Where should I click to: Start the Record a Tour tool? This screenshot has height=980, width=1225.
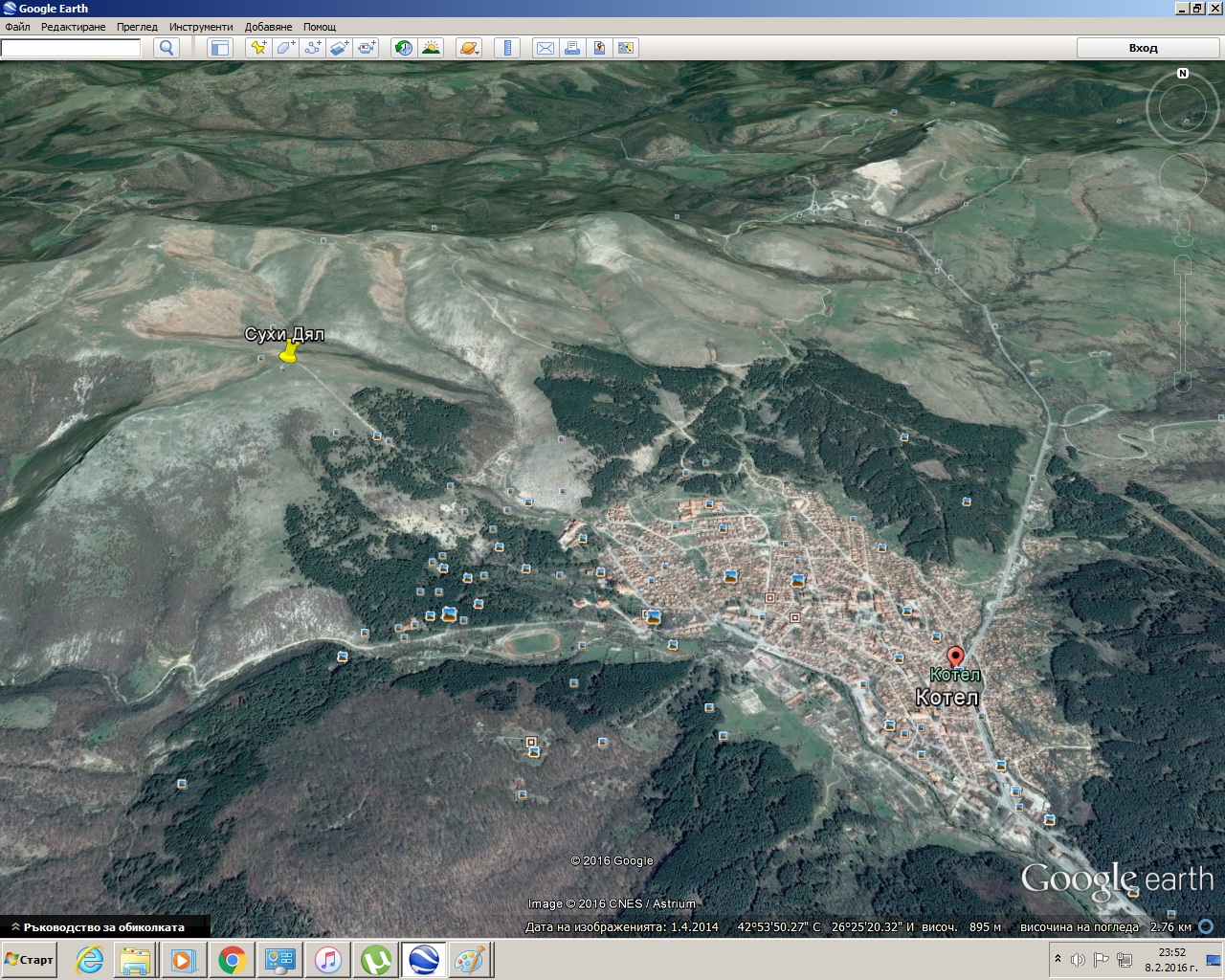(x=367, y=48)
